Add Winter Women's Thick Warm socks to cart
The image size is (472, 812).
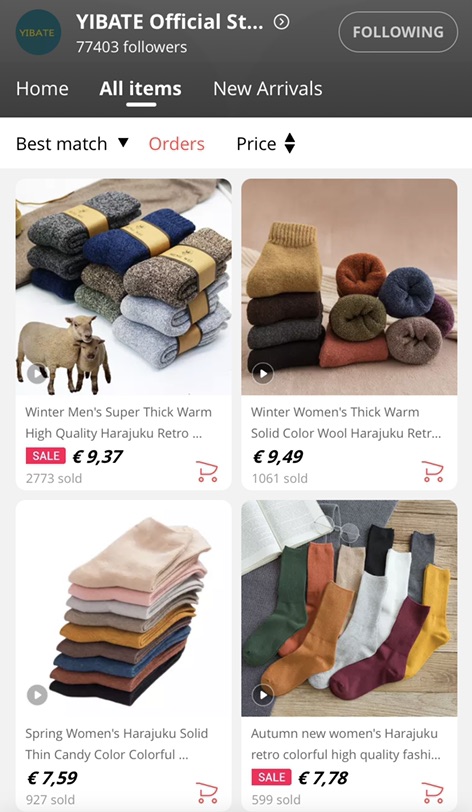click(433, 471)
